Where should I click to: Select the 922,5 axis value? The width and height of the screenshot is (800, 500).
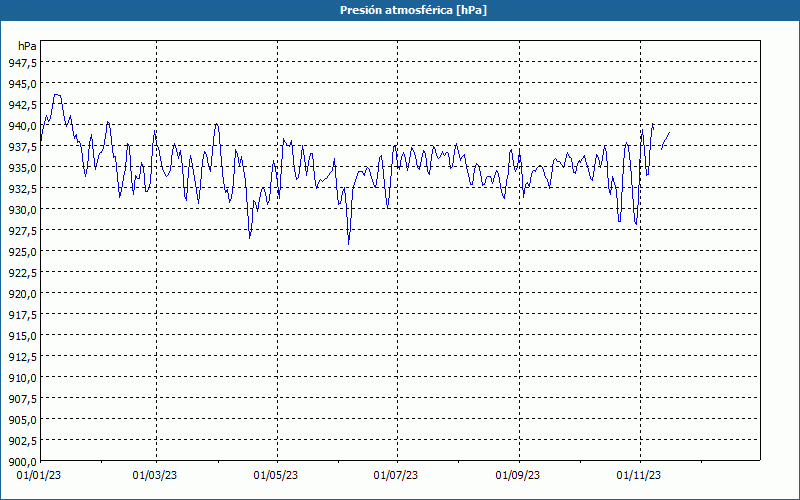(22, 272)
